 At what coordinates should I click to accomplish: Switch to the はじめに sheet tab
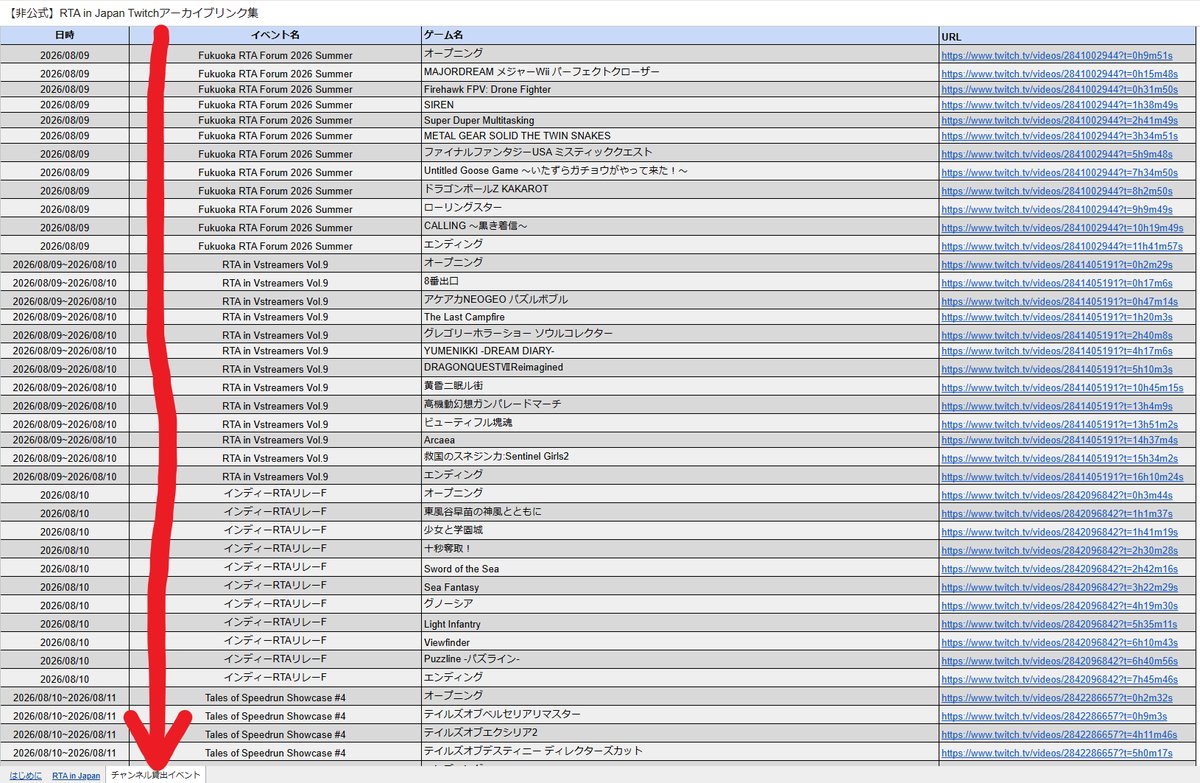[24, 775]
